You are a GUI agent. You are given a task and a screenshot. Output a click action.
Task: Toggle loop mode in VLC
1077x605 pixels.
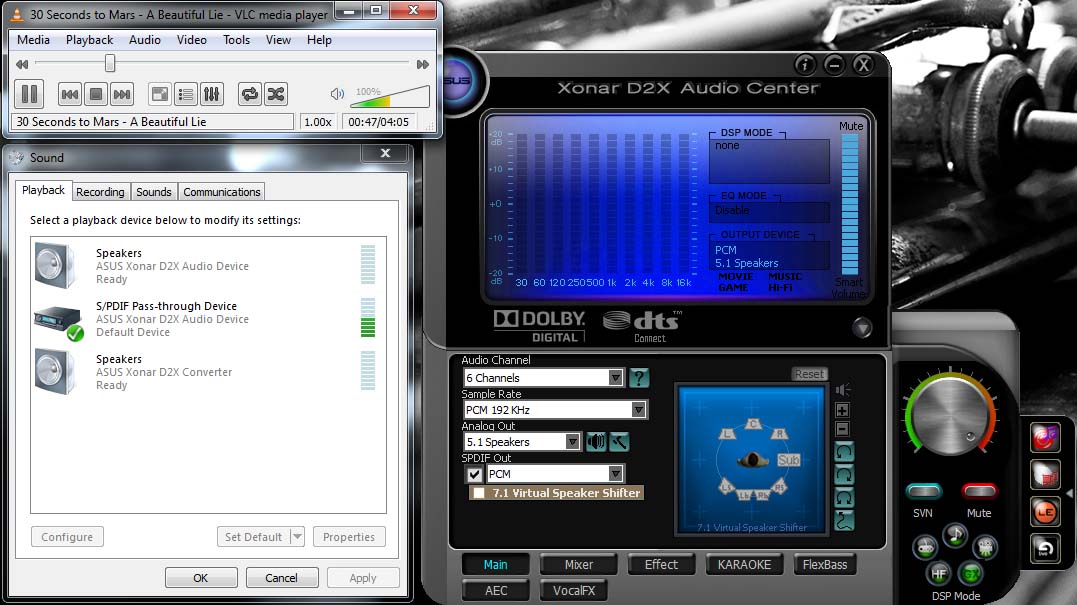250,94
